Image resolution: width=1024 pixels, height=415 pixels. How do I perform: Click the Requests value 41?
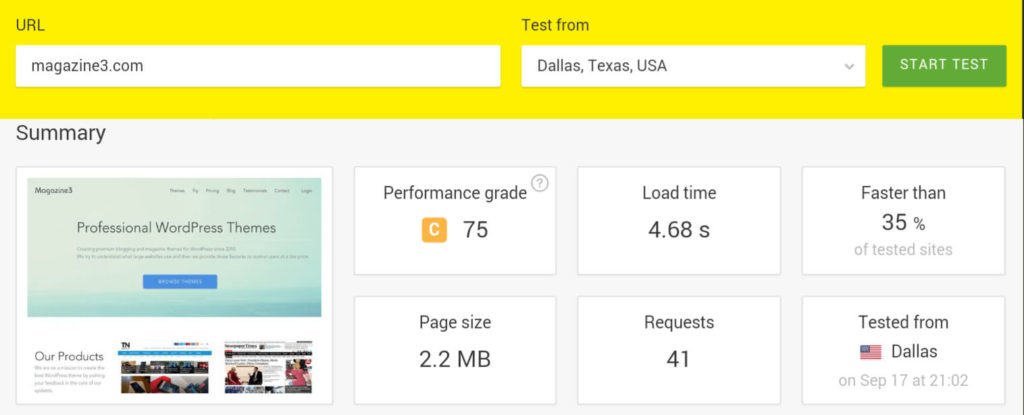coord(679,359)
